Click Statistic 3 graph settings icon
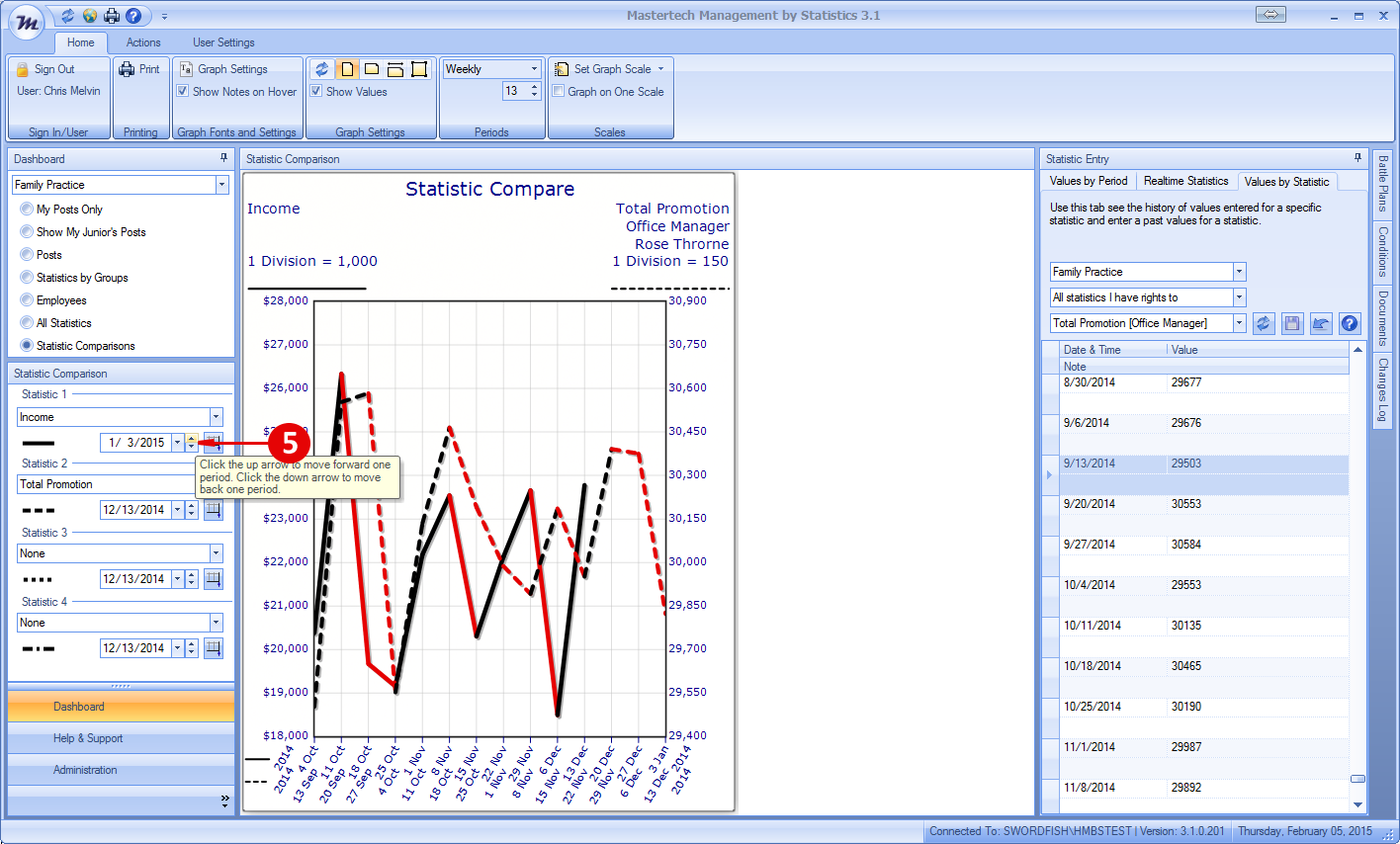 [214, 579]
